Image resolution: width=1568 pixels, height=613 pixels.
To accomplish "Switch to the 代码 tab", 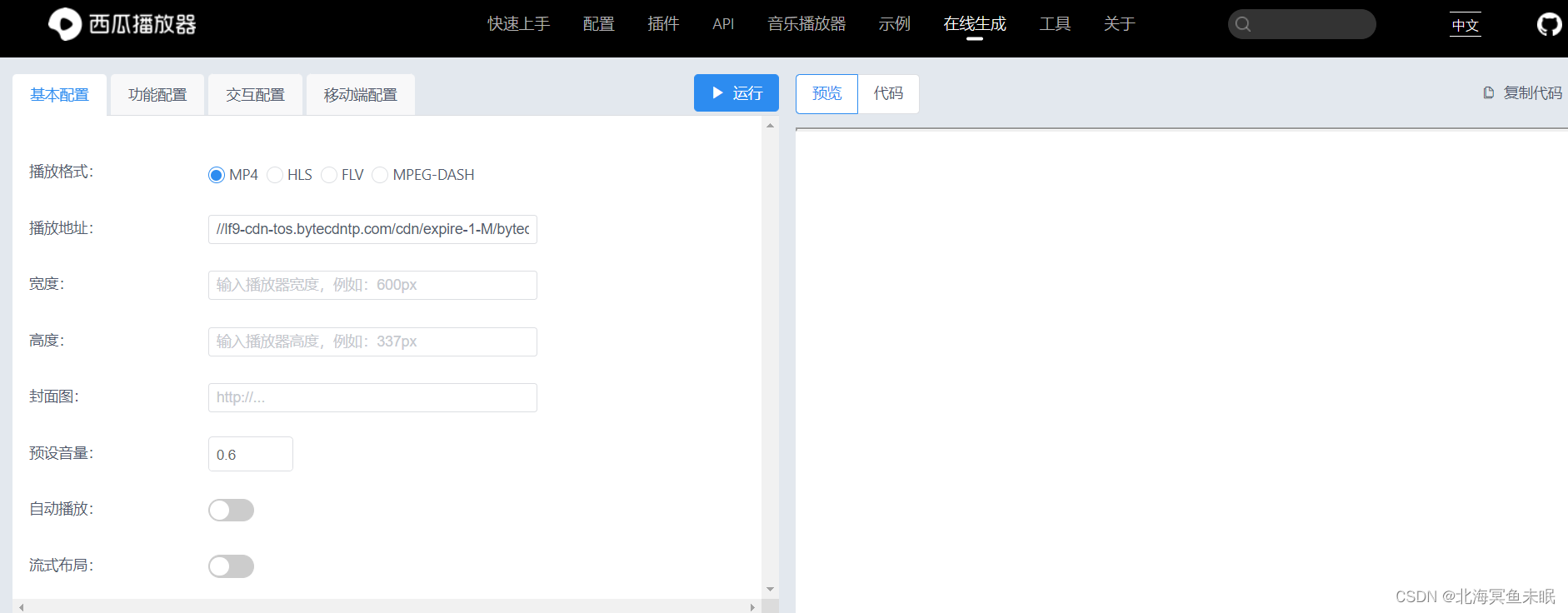I will coord(888,93).
